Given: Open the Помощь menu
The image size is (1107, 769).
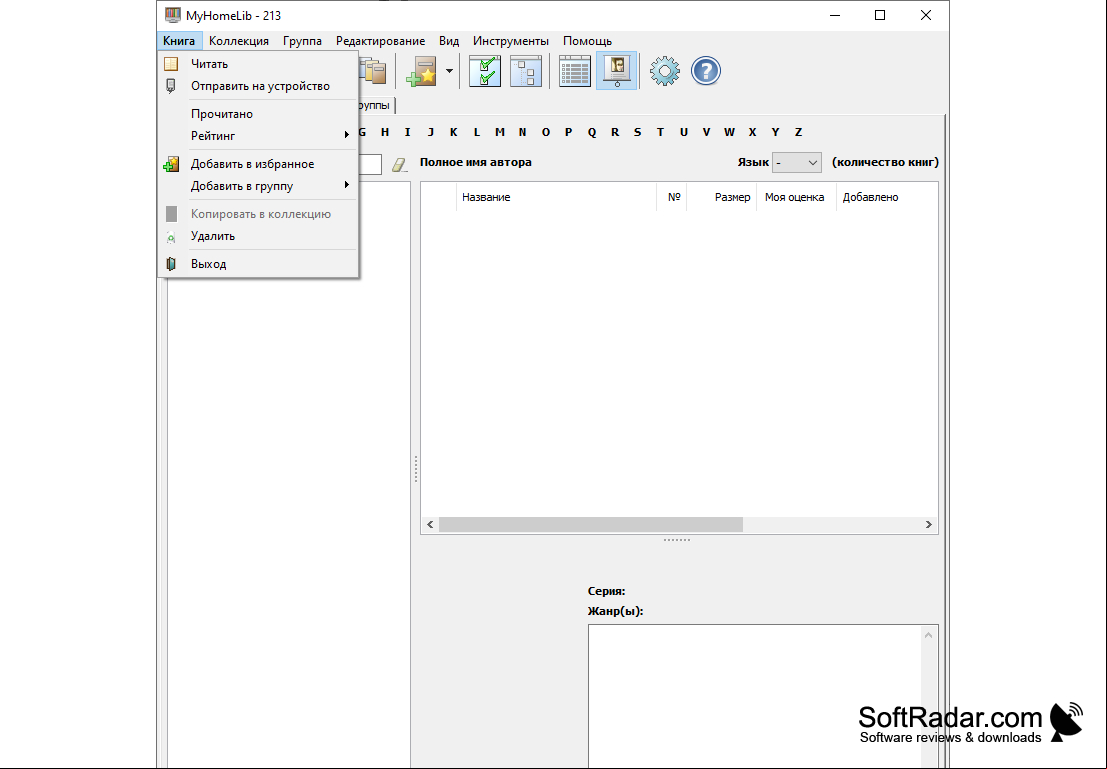Looking at the screenshot, I should coord(587,41).
